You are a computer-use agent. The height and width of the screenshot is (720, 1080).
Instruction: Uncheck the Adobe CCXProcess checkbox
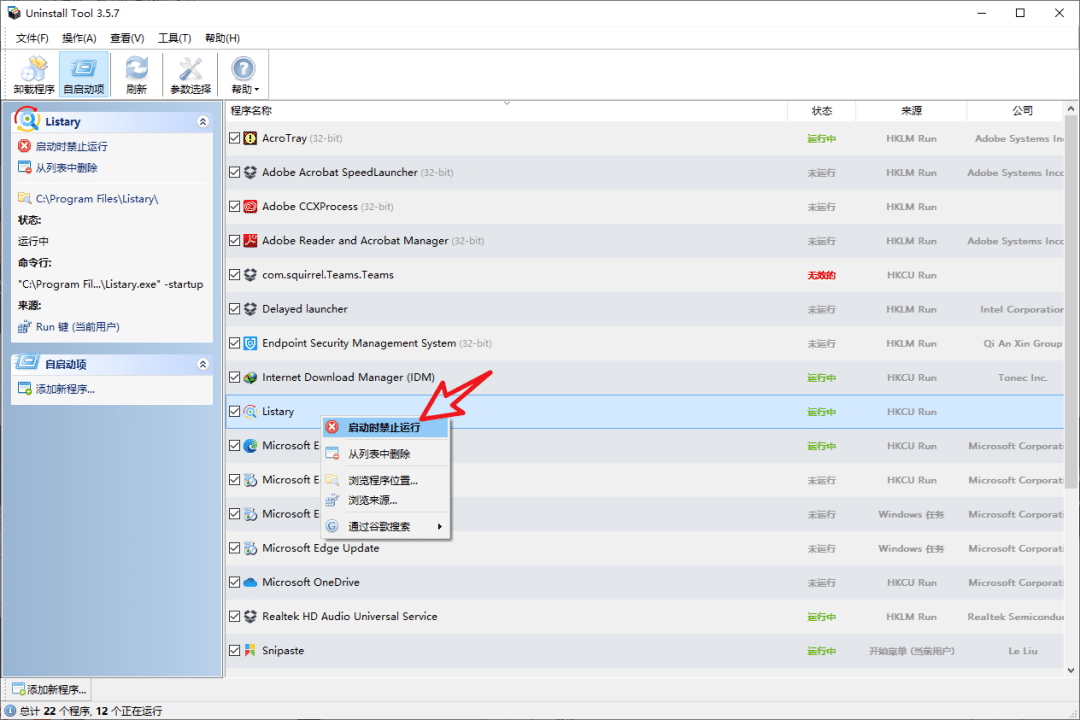pyautogui.click(x=234, y=206)
